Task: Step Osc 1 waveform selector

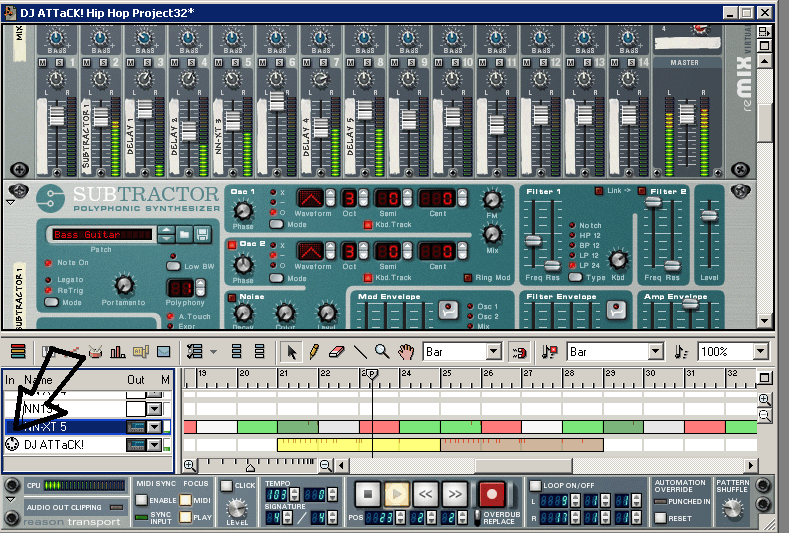Action: (330, 198)
